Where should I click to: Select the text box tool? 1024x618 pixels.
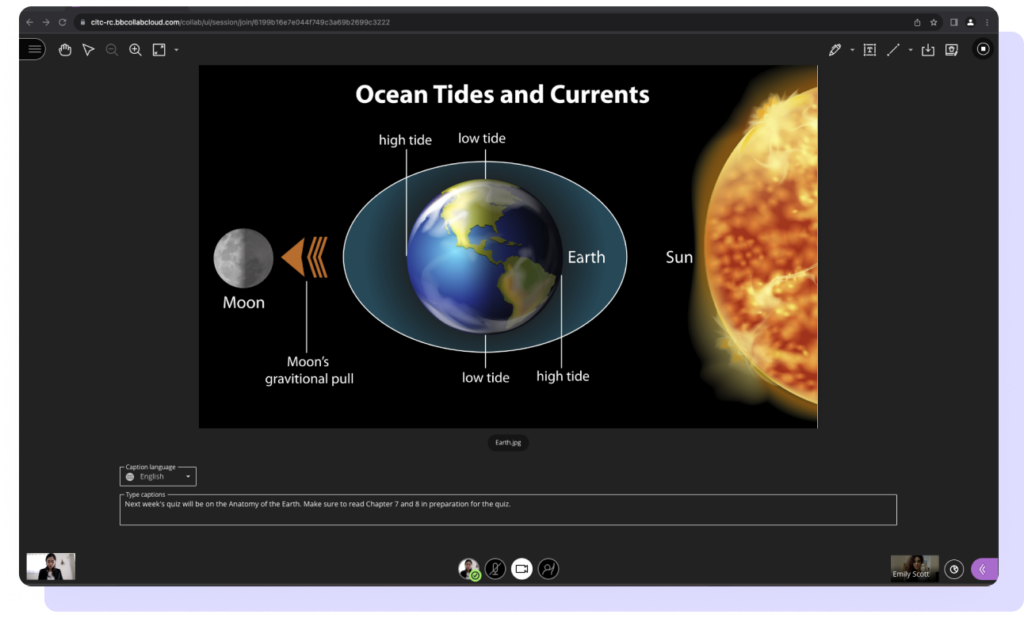tap(869, 50)
